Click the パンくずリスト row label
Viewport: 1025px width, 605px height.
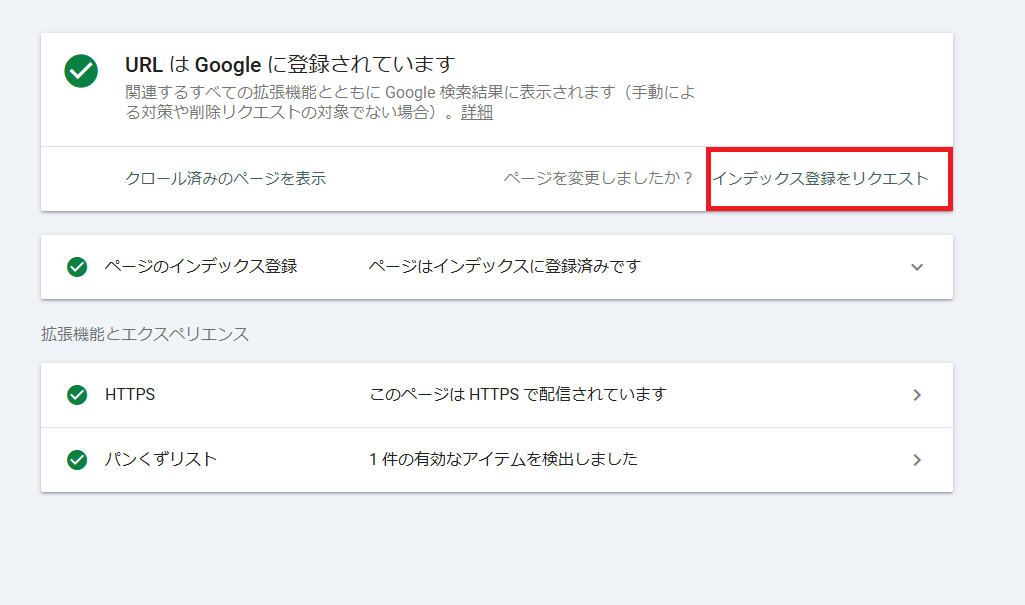coord(161,459)
